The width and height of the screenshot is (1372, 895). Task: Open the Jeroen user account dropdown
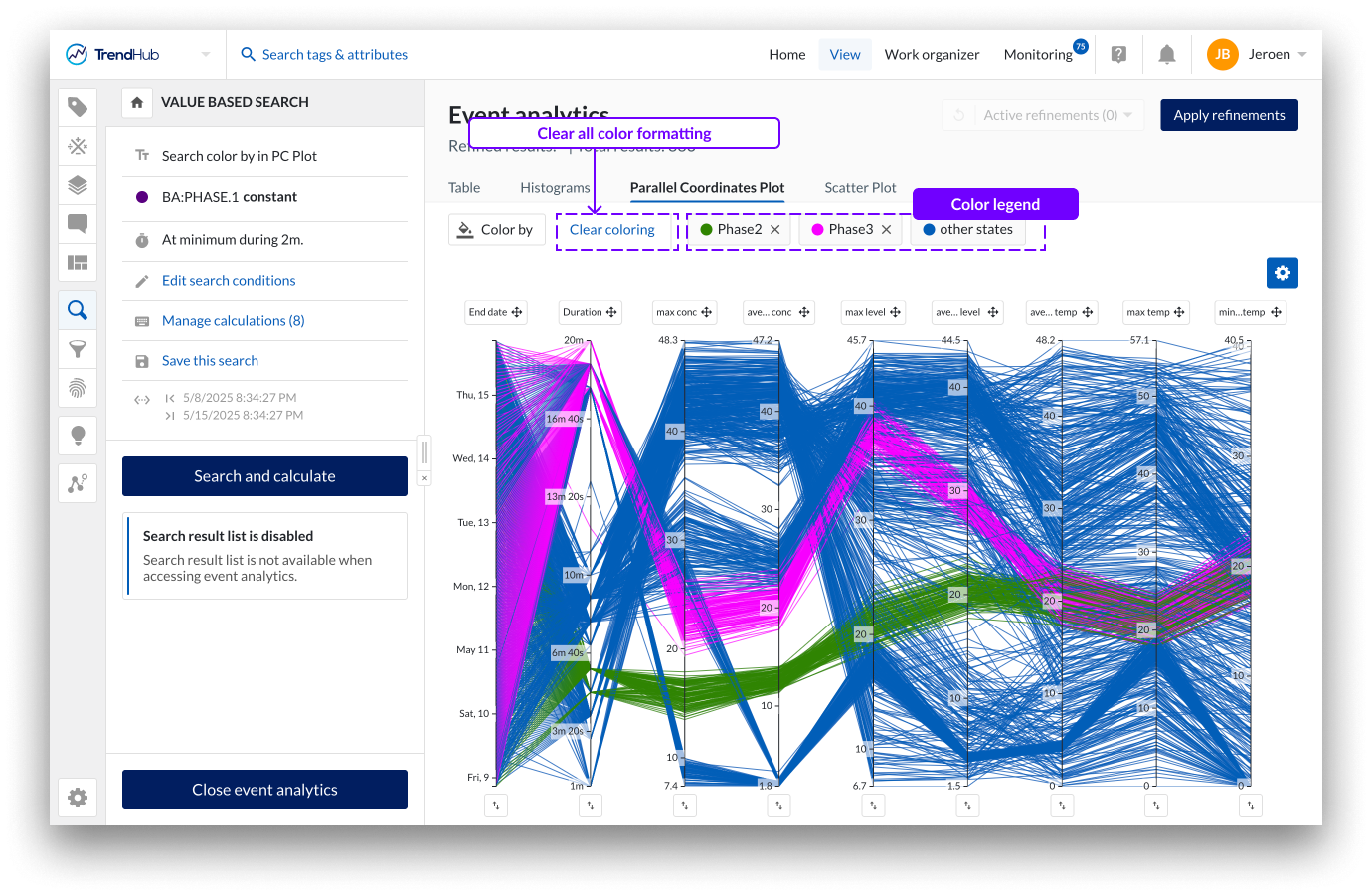point(1302,55)
